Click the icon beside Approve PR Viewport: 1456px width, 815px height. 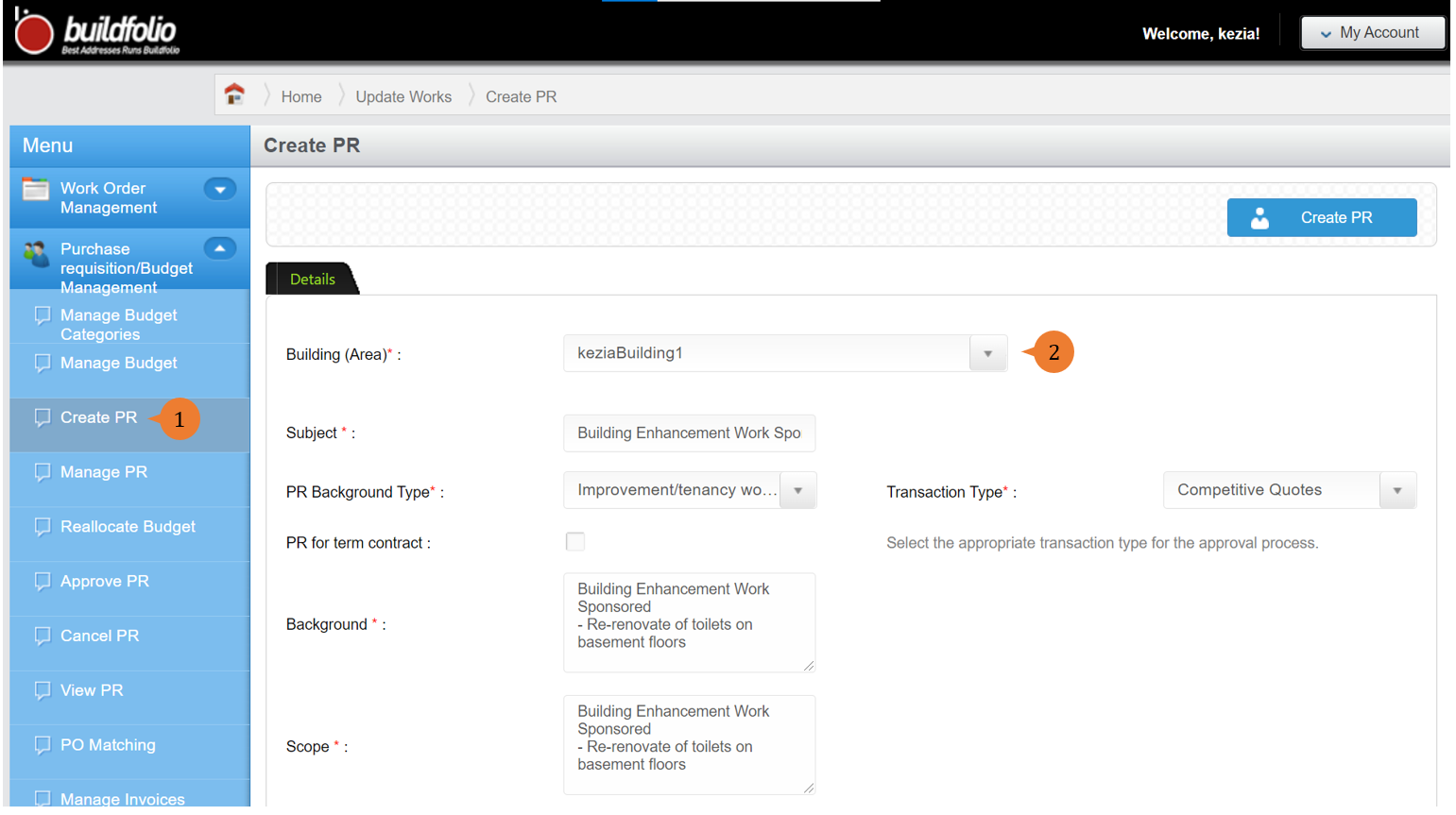pyautogui.click(x=43, y=582)
